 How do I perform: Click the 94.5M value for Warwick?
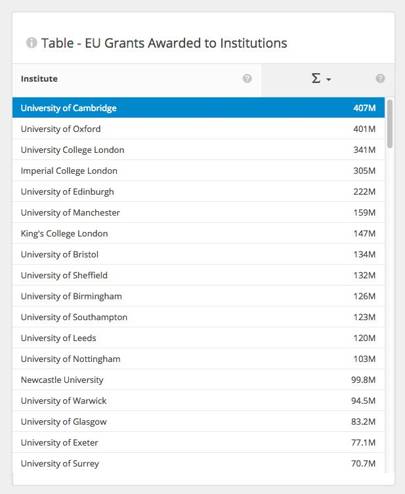(x=363, y=401)
